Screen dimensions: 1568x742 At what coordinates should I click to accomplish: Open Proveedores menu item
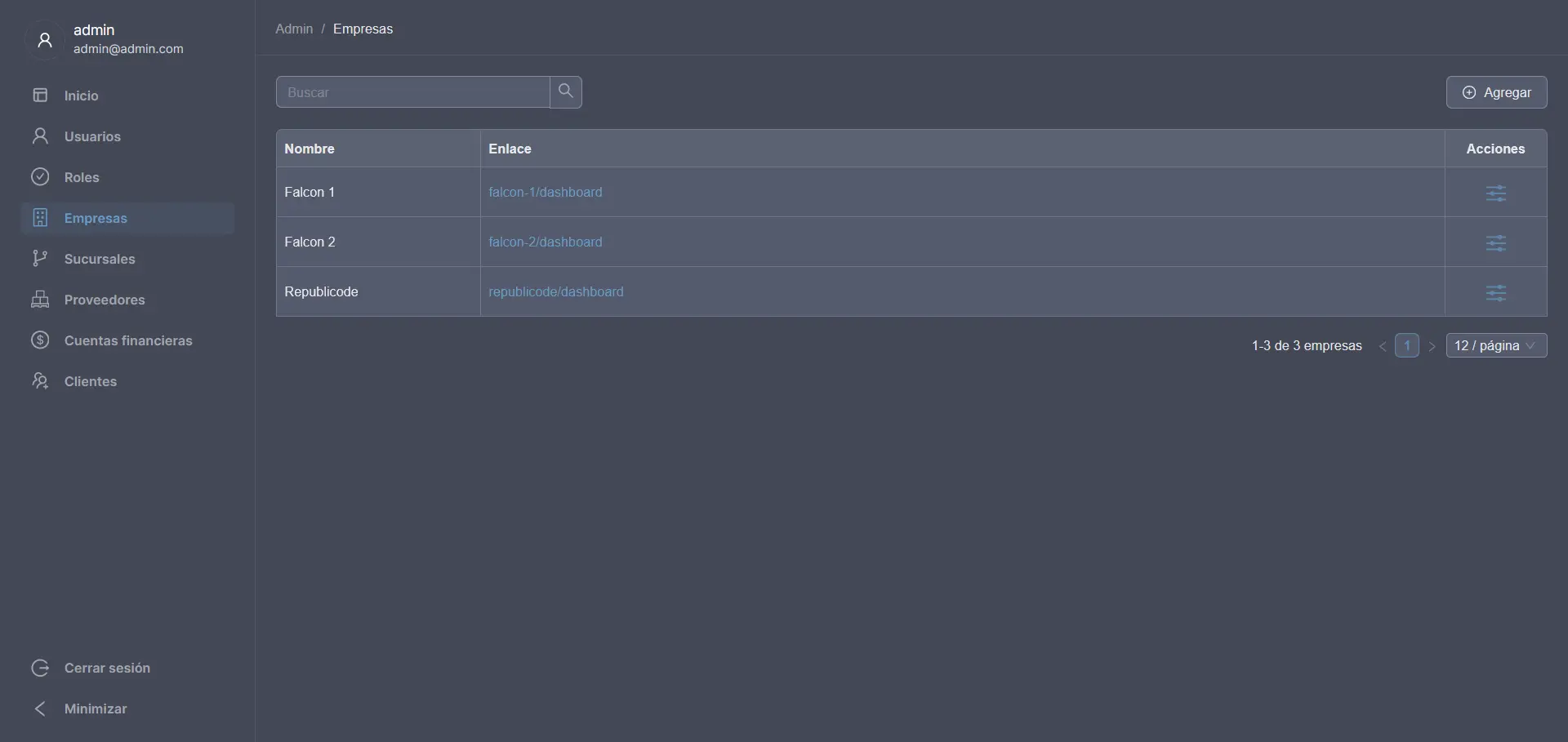point(128,300)
